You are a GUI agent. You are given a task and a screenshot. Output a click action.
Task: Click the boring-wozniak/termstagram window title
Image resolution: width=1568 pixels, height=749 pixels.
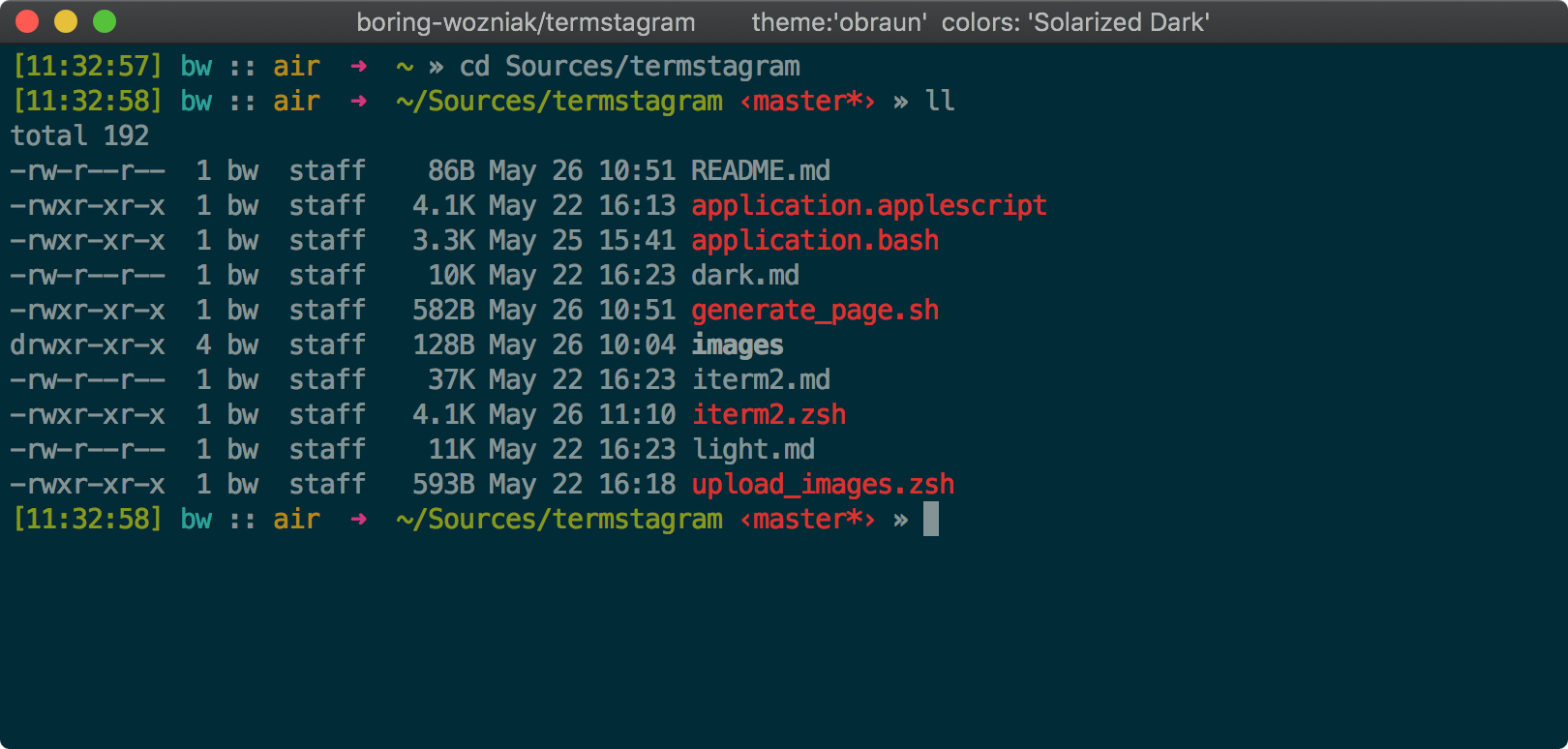tap(526, 22)
